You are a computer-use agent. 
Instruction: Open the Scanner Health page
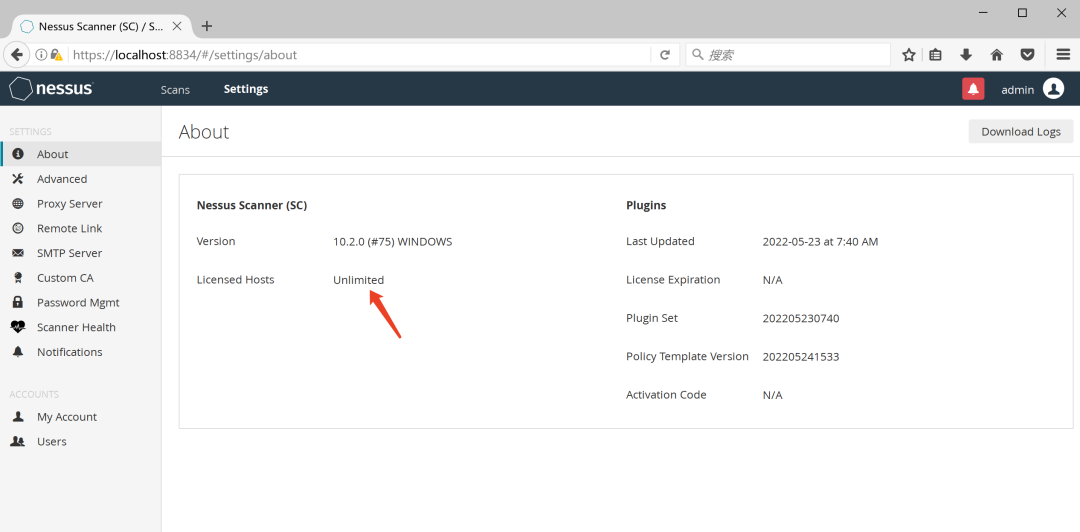pos(81,327)
